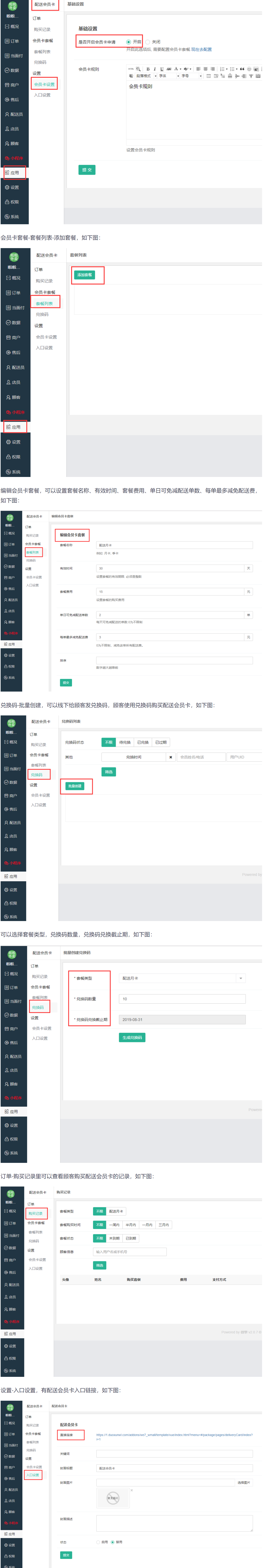Select 开启 radio for 会员卡申请
The image size is (265, 1568).
tap(129, 42)
